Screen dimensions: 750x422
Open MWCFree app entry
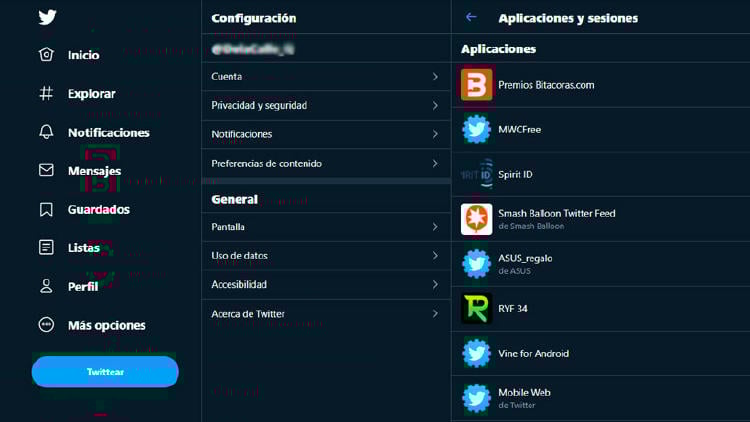click(x=601, y=129)
